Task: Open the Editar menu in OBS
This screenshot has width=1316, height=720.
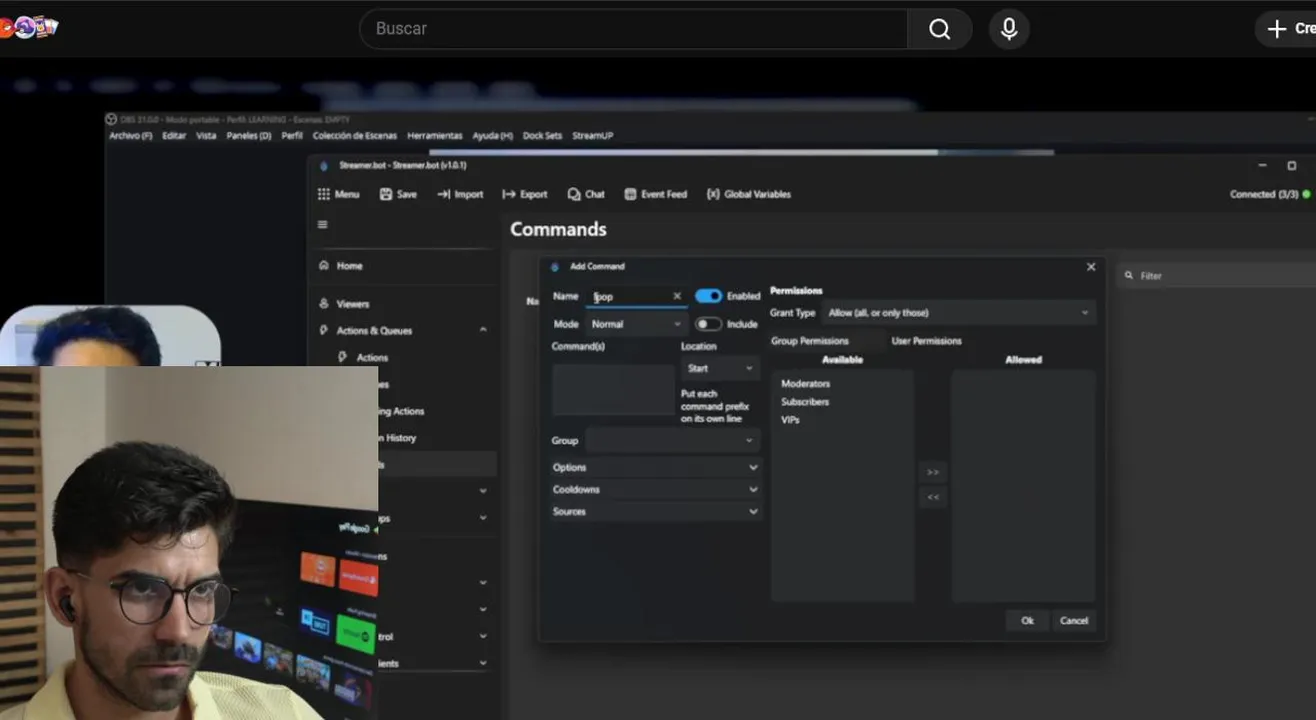Action: pyautogui.click(x=174, y=136)
